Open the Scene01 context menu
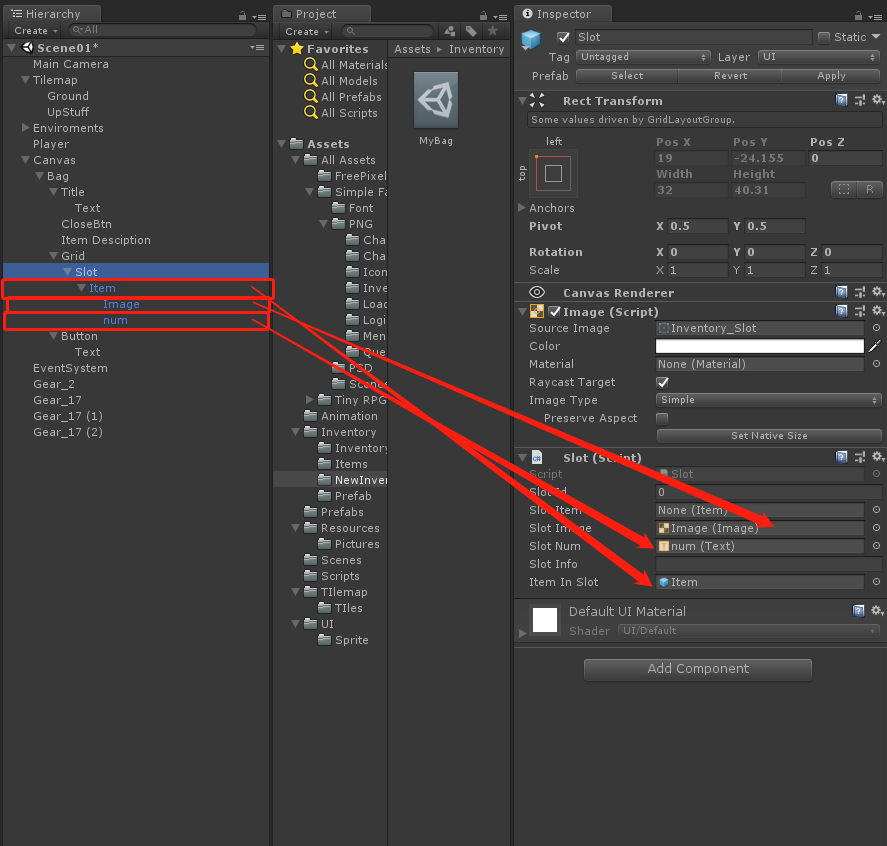887x846 pixels. click(x=258, y=48)
